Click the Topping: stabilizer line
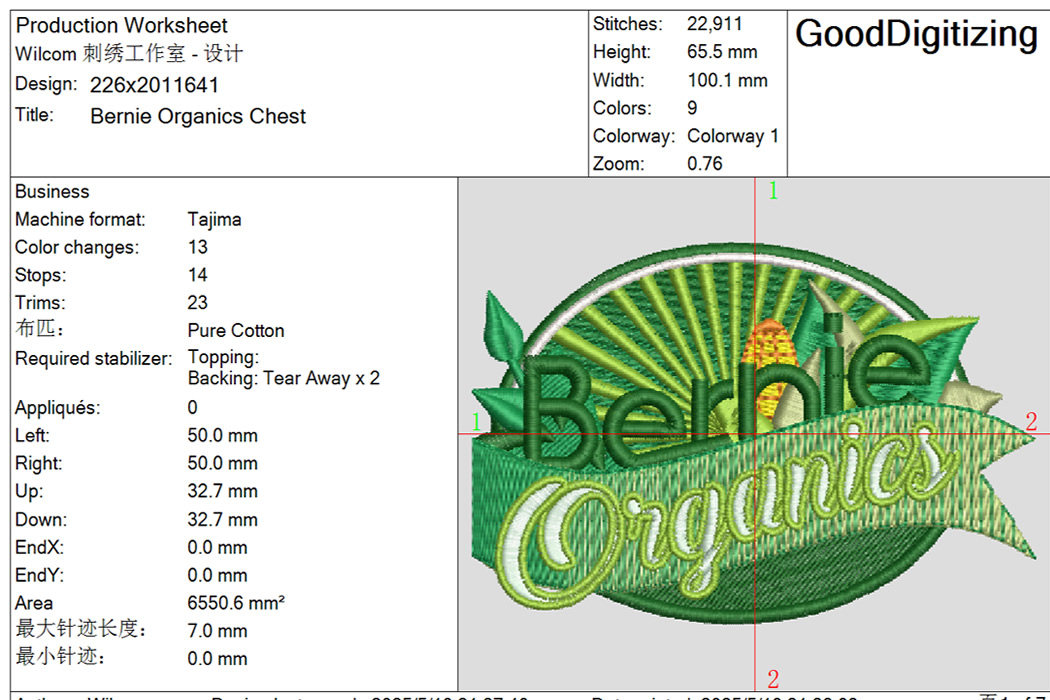 [223, 357]
